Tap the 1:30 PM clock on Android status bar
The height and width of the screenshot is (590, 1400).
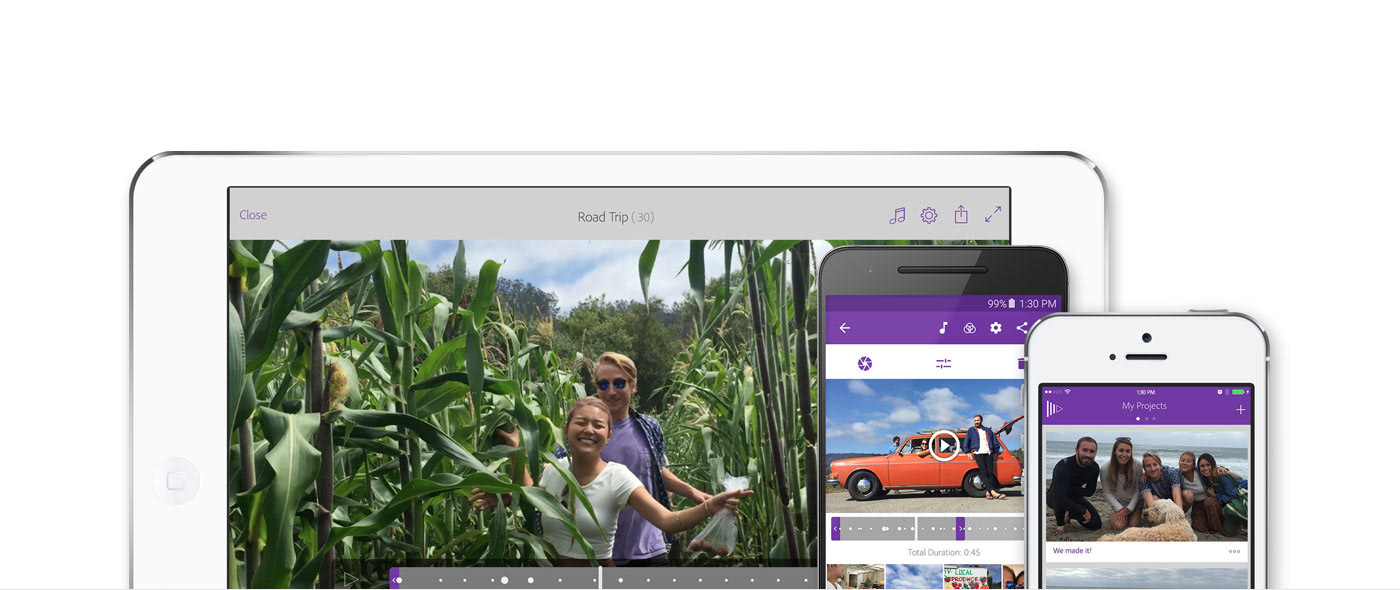pos(1040,303)
